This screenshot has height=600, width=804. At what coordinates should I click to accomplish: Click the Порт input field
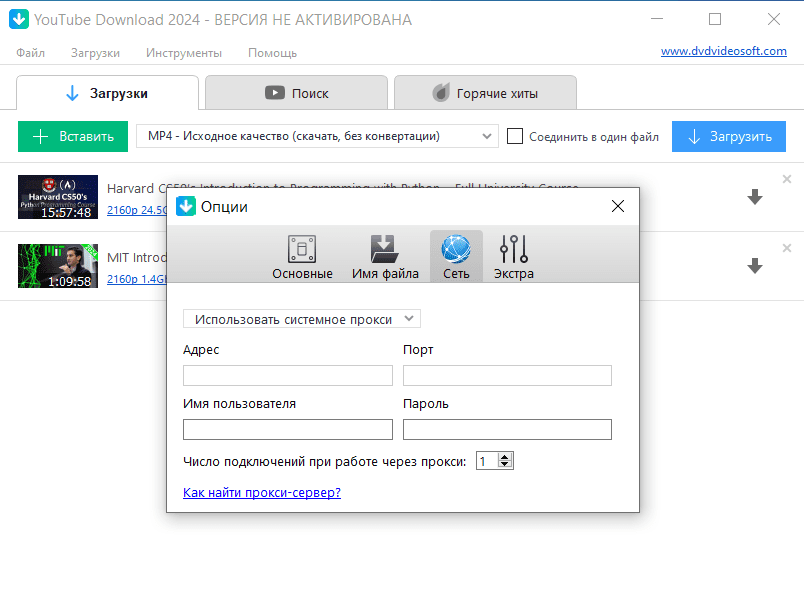coord(507,375)
